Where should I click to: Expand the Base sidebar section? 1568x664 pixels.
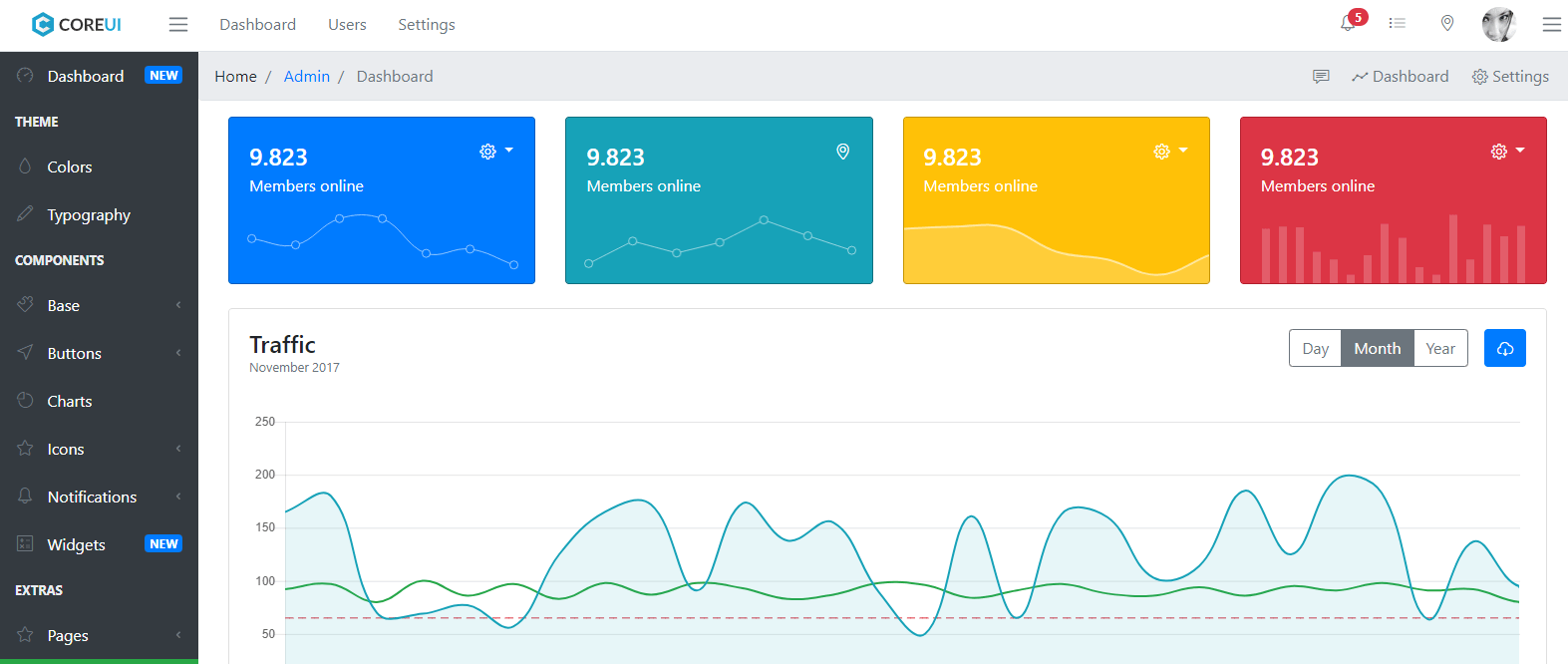(99, 305)
